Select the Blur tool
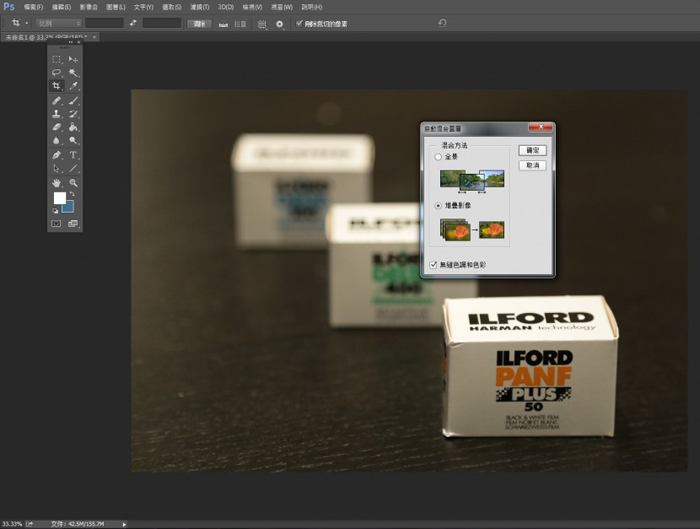Screen dimensions: 700x529 (56, 141)
